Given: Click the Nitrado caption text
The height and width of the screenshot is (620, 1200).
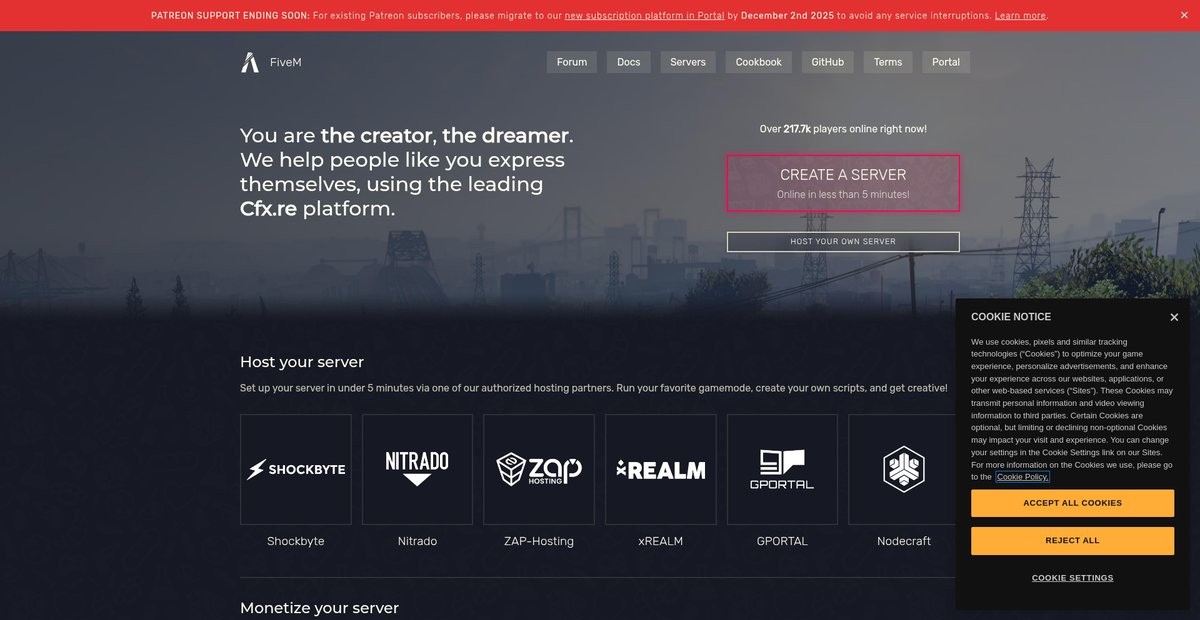Looking at the screenshot, I should (x=417, y=541).
